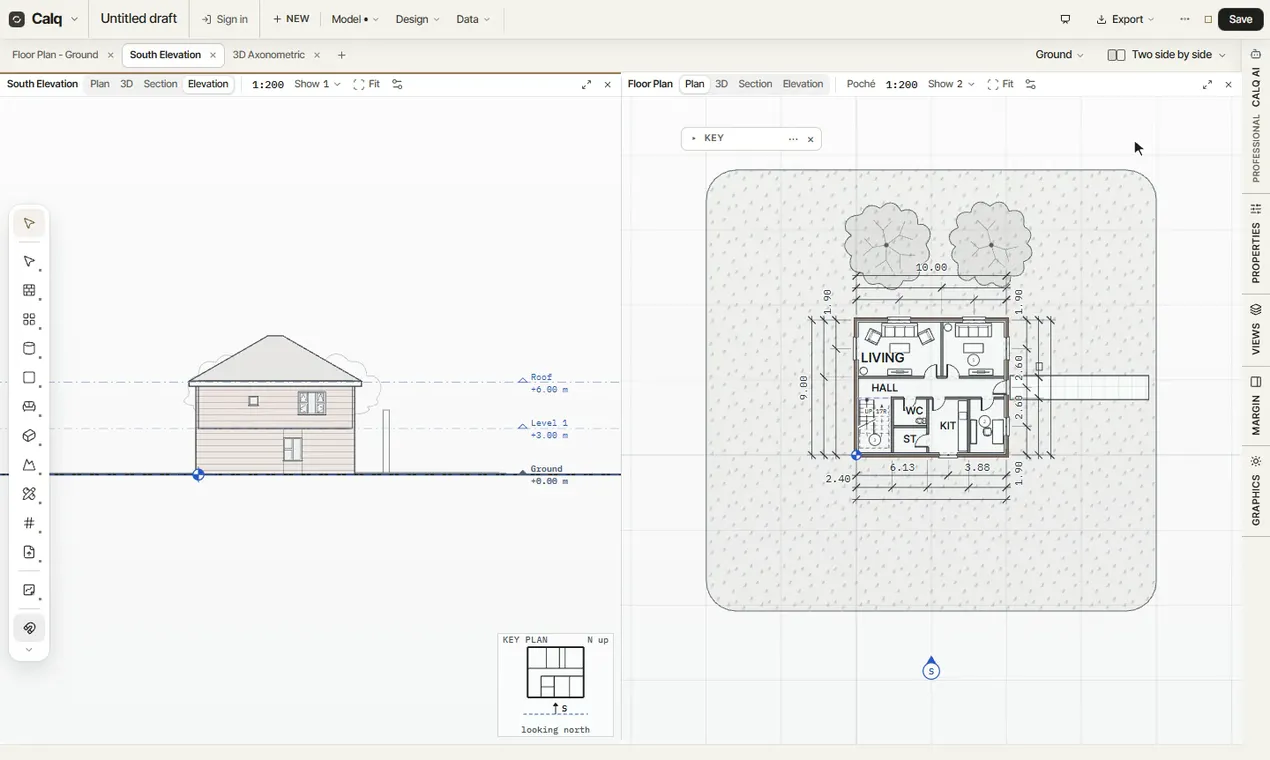This screenshot has height=760, width=1270.
Task: Open the Model dropdown menu
Action: (355, 19)
